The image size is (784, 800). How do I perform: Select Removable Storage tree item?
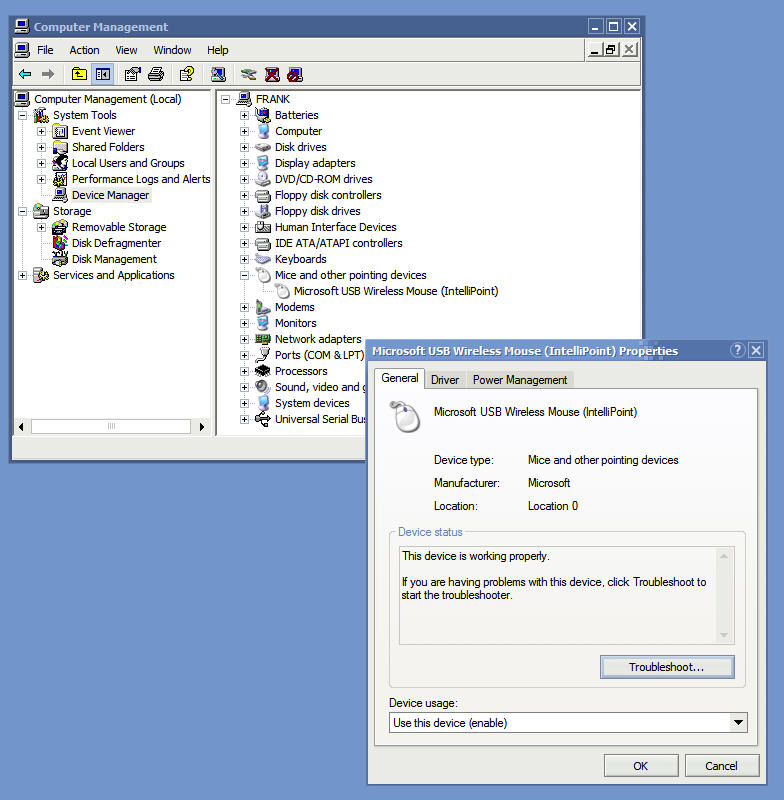pyautogui.click(x=119, y=227)
